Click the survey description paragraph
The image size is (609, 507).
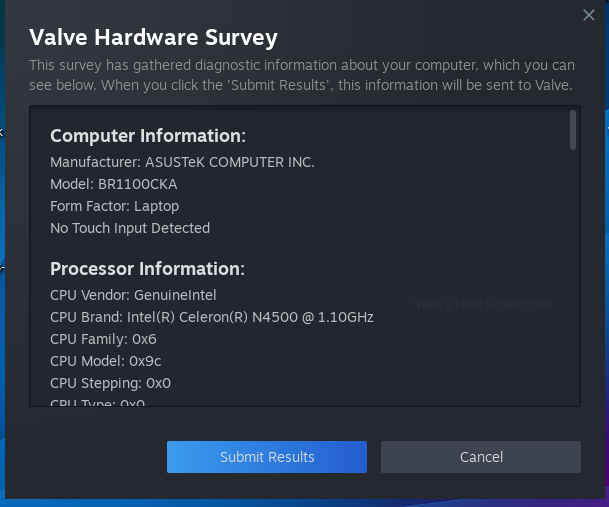click(300, 75)
